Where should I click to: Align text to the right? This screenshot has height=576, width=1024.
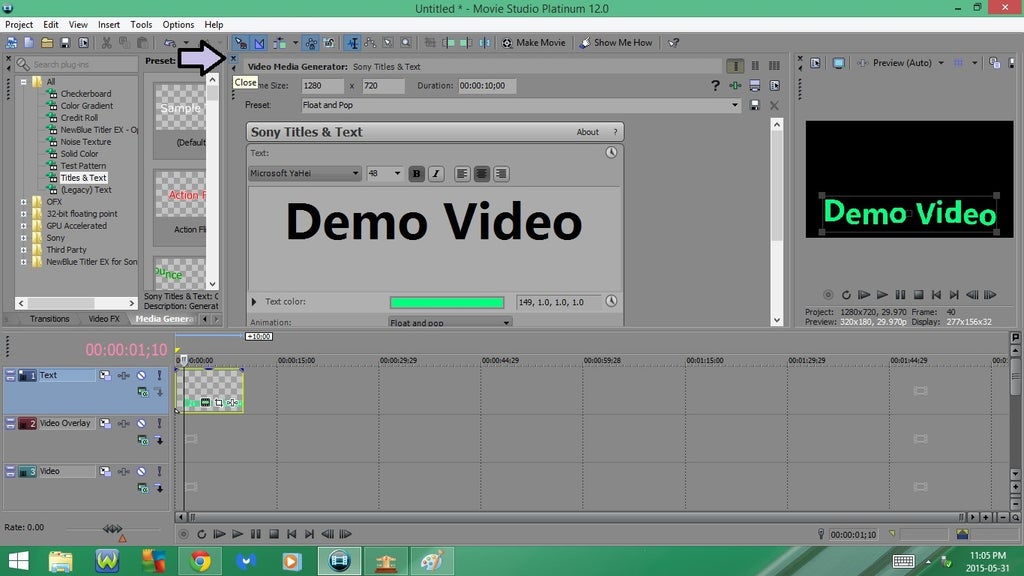click(501, 174)
